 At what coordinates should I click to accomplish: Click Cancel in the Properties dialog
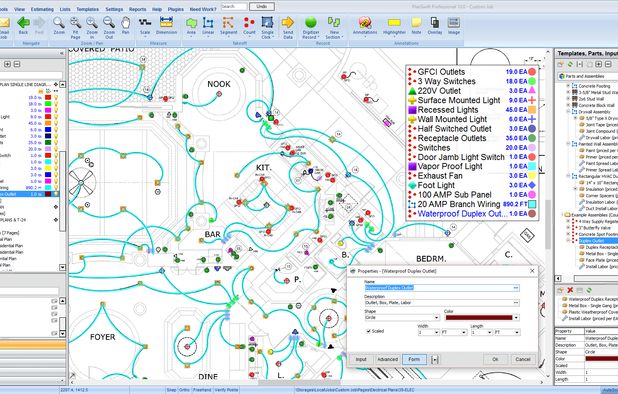coord(523,359)
